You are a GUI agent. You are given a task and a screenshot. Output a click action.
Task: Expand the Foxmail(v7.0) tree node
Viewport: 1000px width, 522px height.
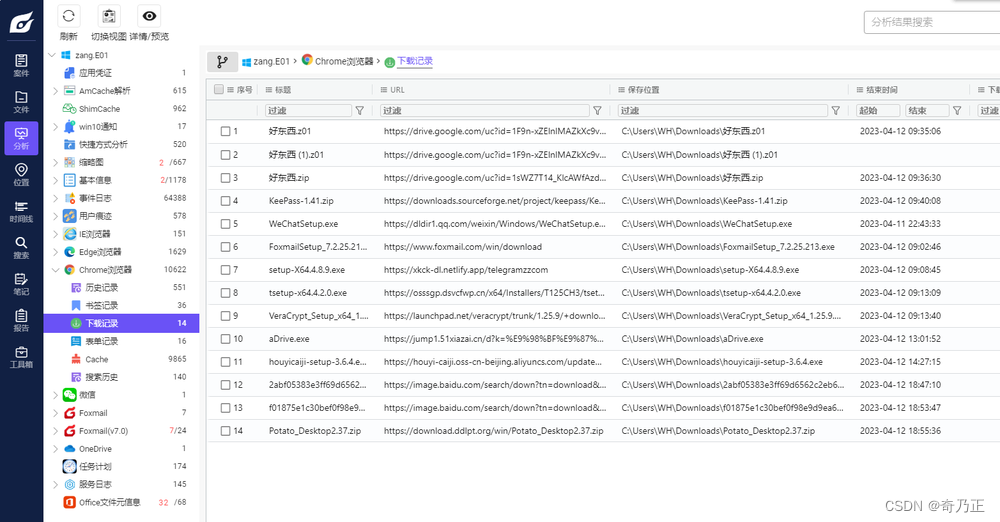click(55, 431)
